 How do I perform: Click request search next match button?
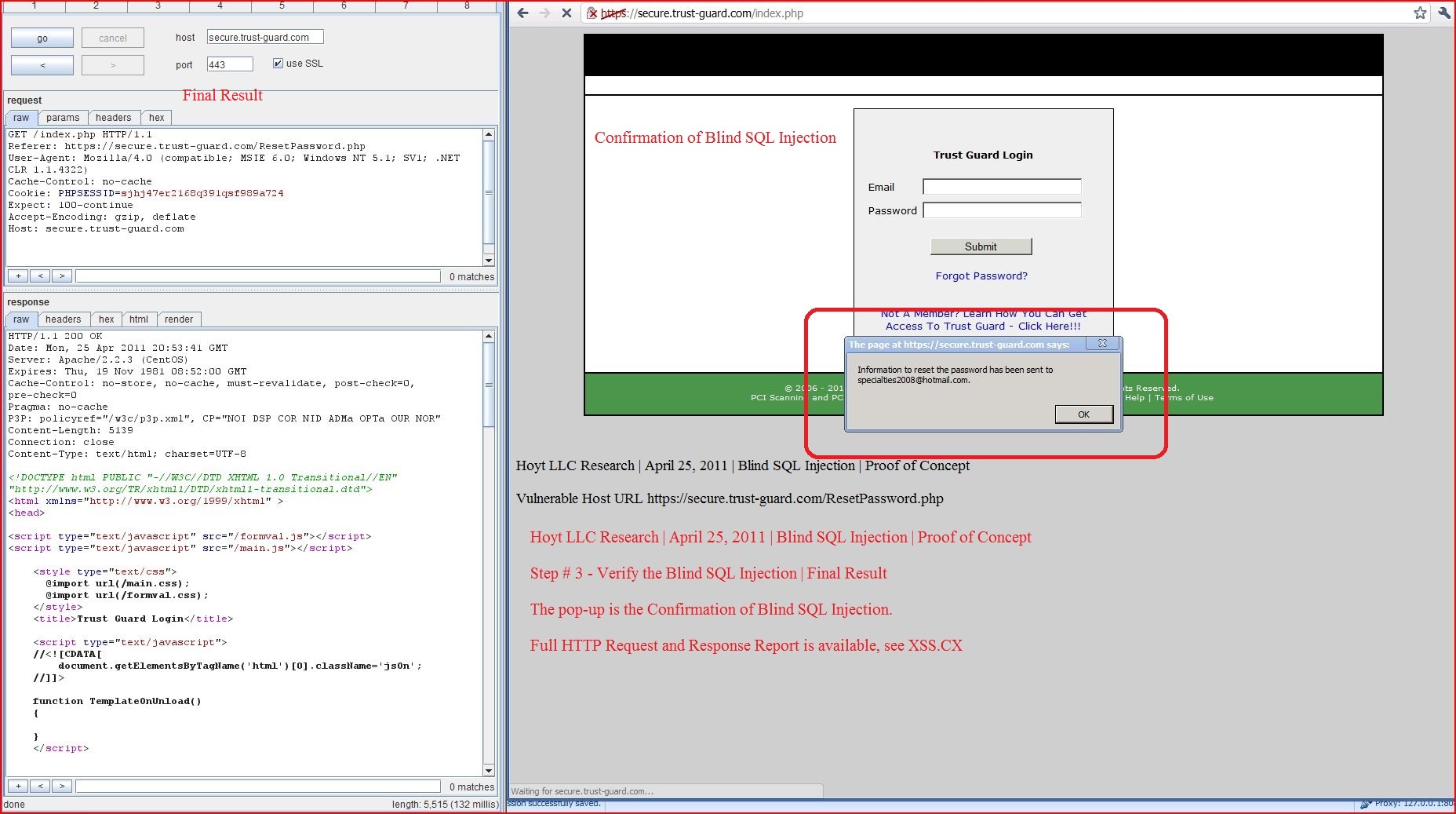[x=62, y=276]
